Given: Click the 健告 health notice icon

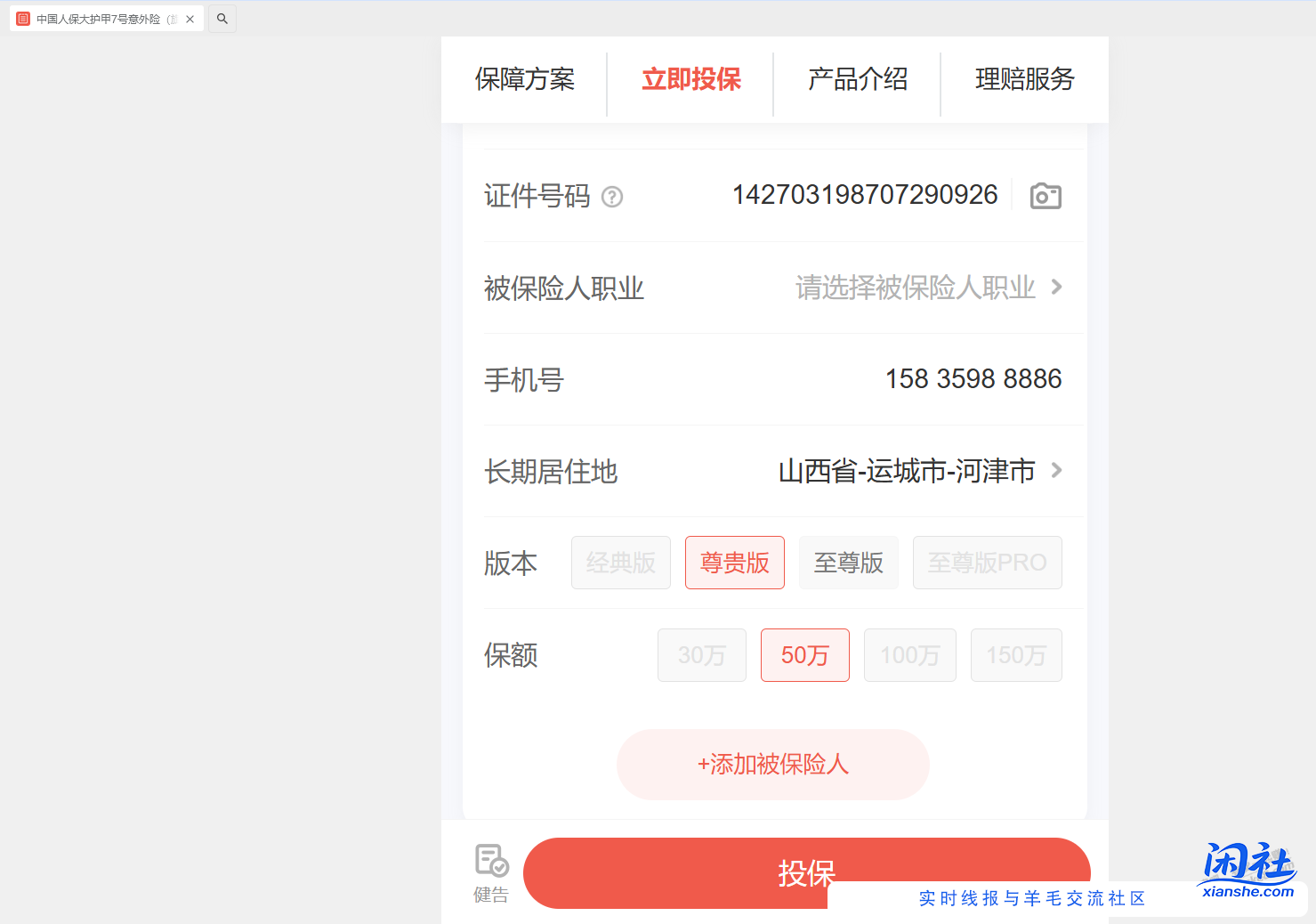Looking at the screenshot, I should click(x=490, y=861).
